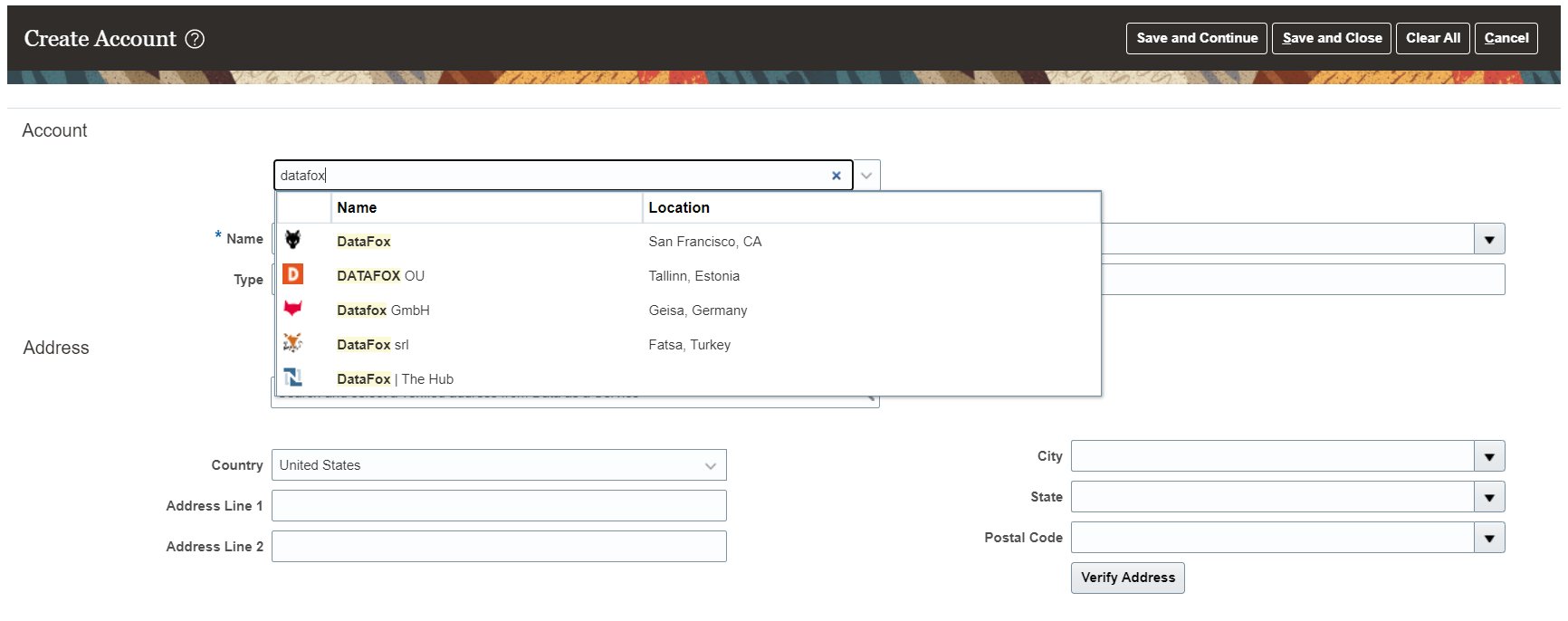
Task: Select DATAFOX OU suggestion
Action: (x=689, y=276)
